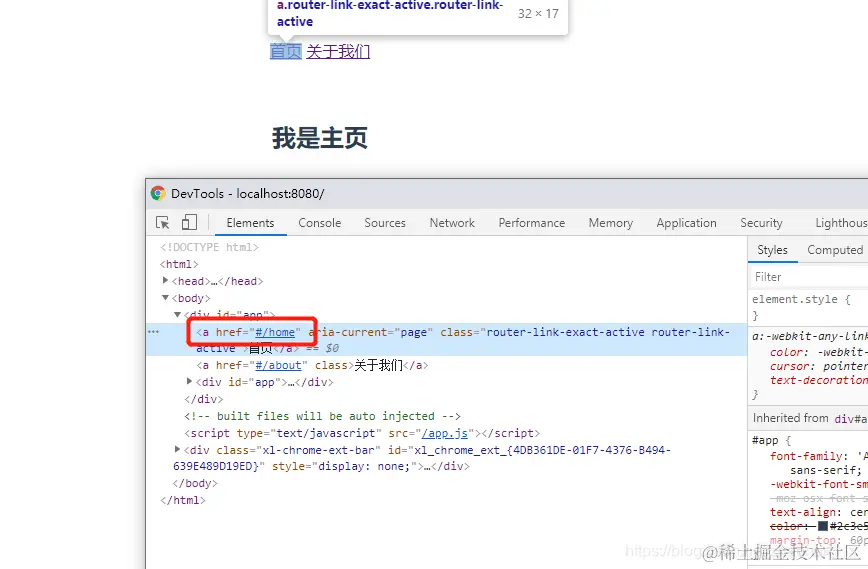This screenshot has height=569, width=868.
Task: Select the opening html tag row
Action: [x=179, y=264]
